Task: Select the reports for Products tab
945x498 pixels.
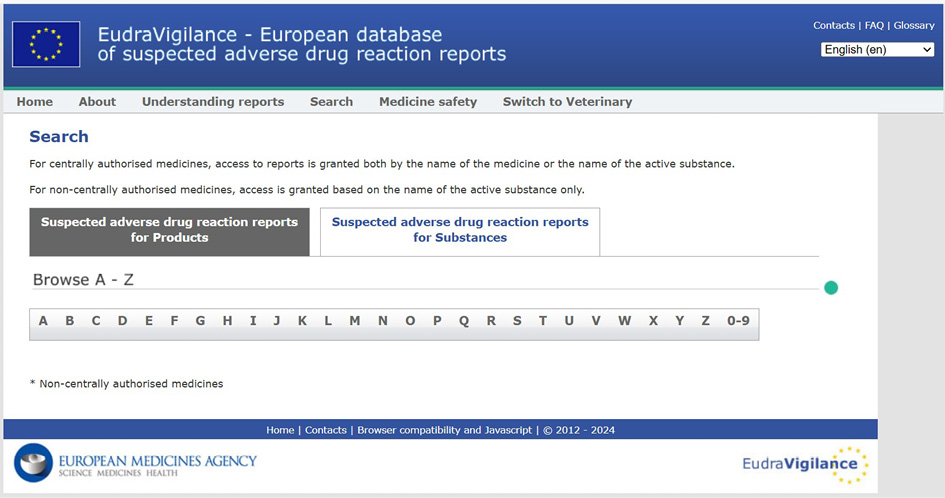Action: 169,232
